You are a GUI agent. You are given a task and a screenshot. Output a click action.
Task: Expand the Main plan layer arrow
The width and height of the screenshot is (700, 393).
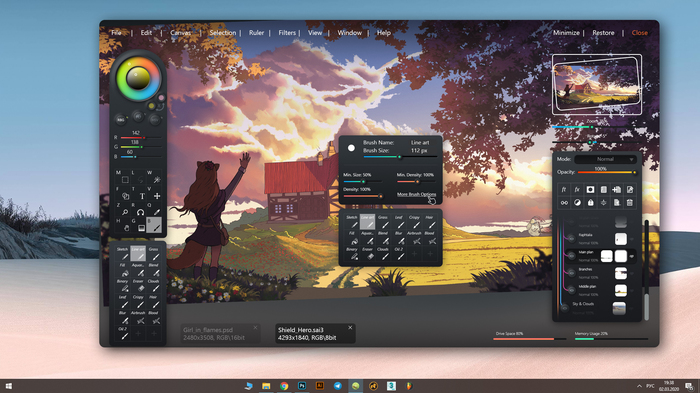[x=632, y=256]
